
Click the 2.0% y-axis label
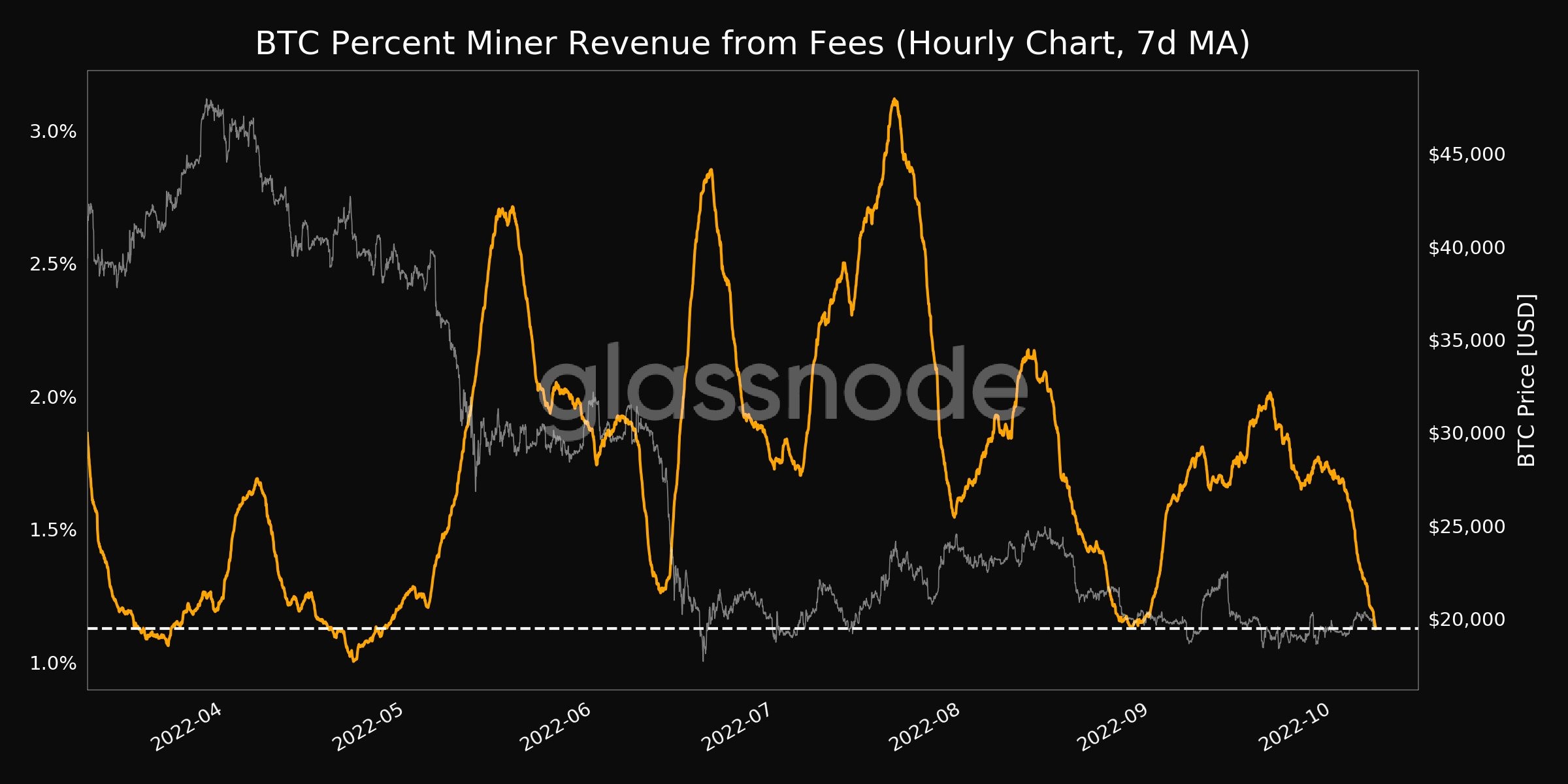[x=53, y=397]
